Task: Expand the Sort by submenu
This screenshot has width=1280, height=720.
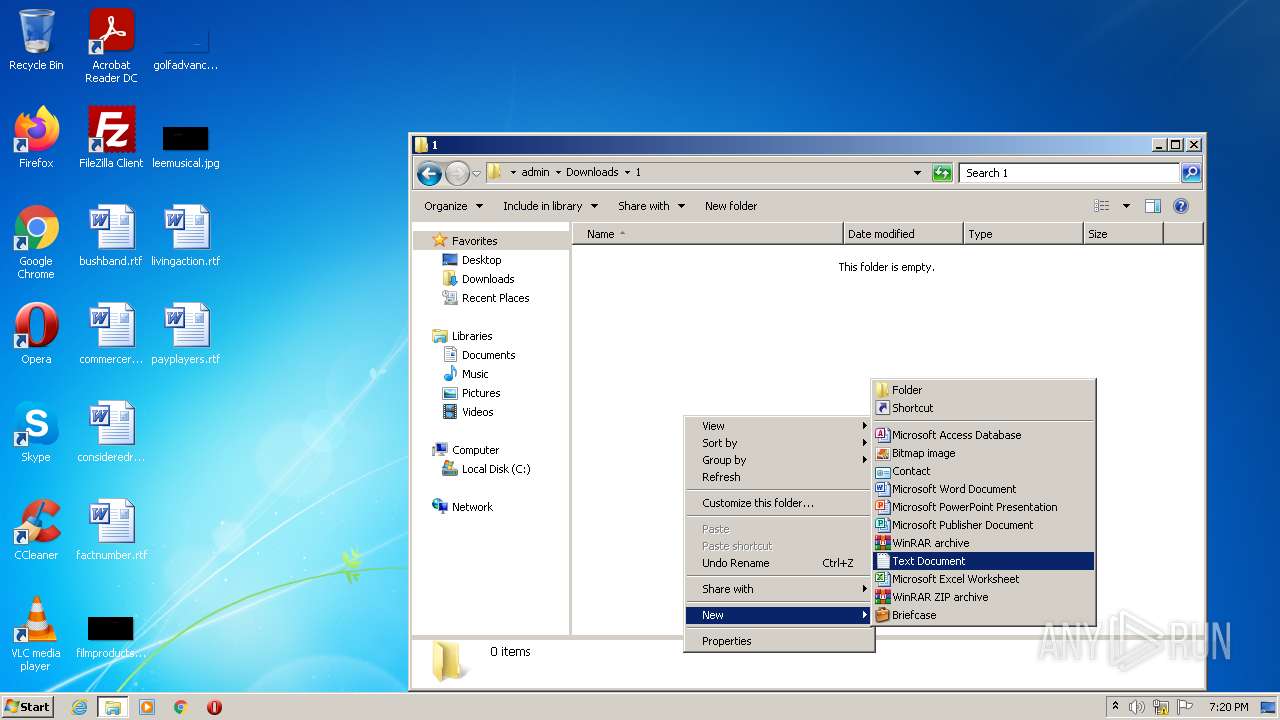Action: click(x=779, y=443)
